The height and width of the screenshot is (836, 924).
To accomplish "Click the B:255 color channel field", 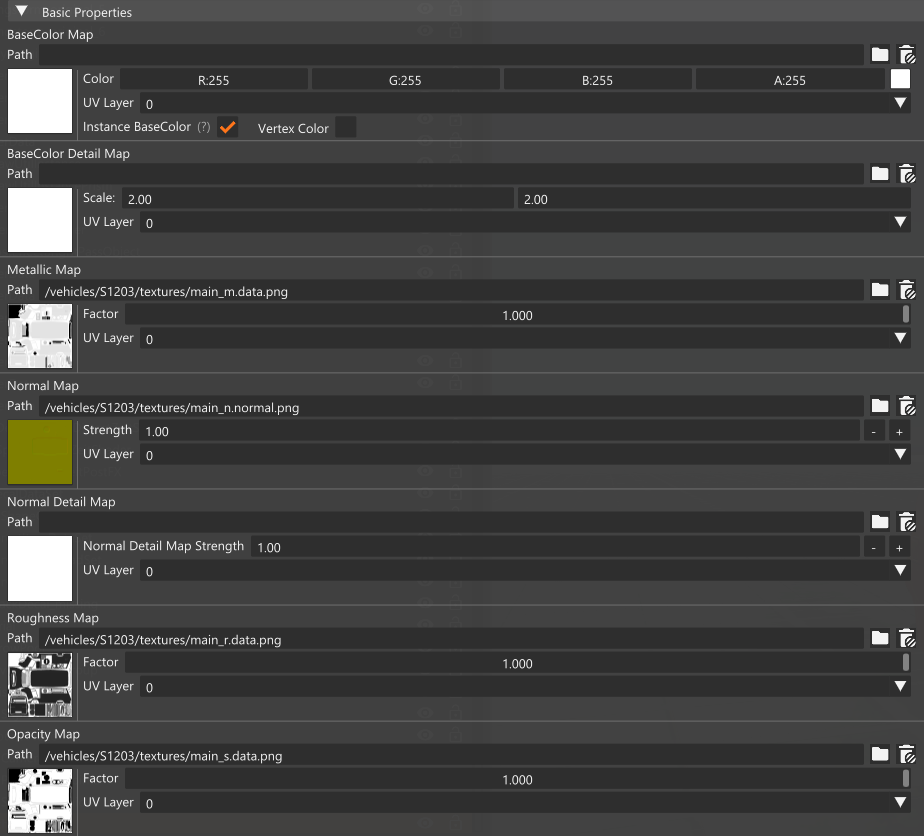I will pyautogui.click(x=598, y=80).
